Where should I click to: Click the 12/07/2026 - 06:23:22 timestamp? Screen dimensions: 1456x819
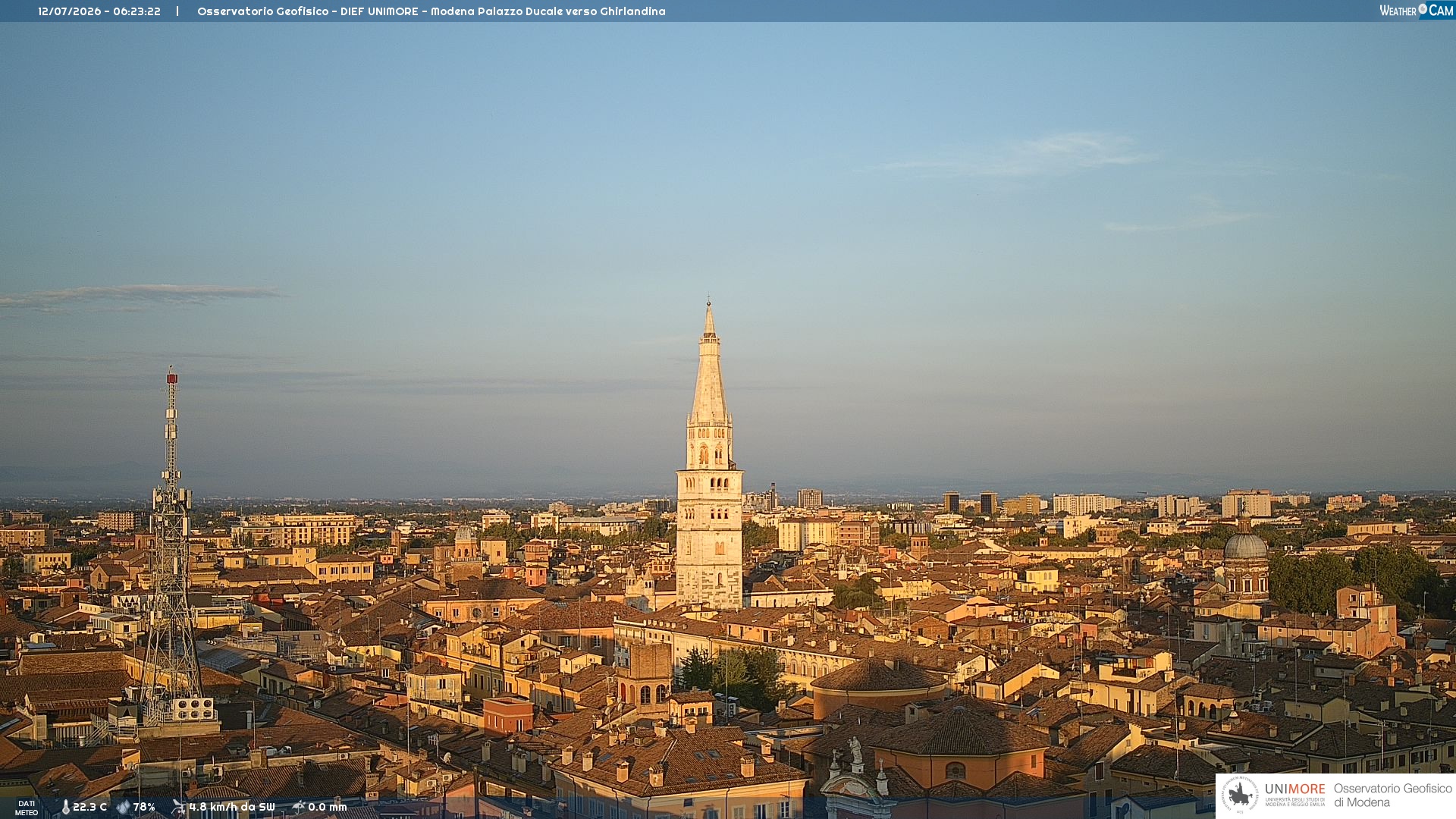click(99, 11)
